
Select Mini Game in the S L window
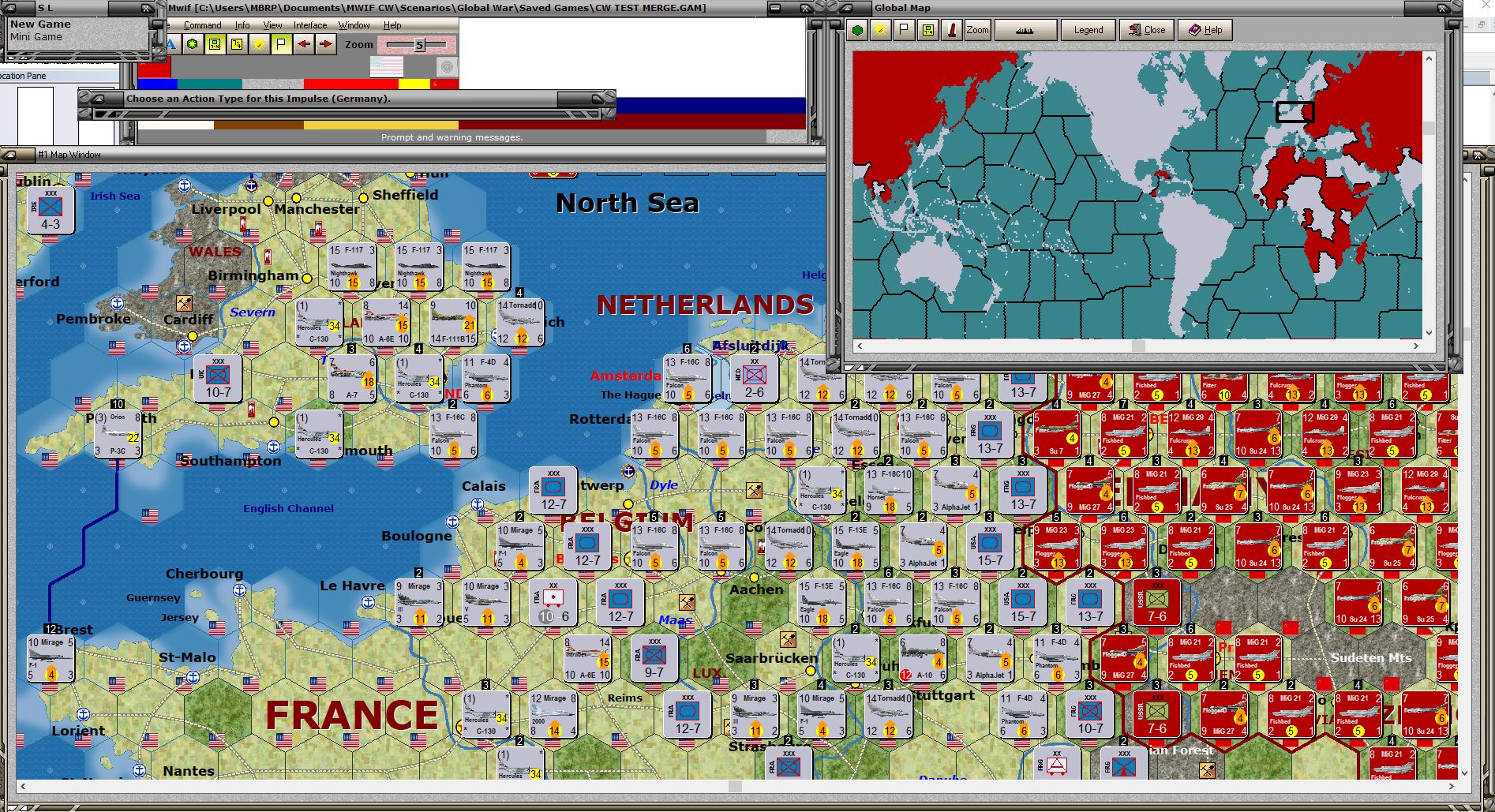coord(36,36)
